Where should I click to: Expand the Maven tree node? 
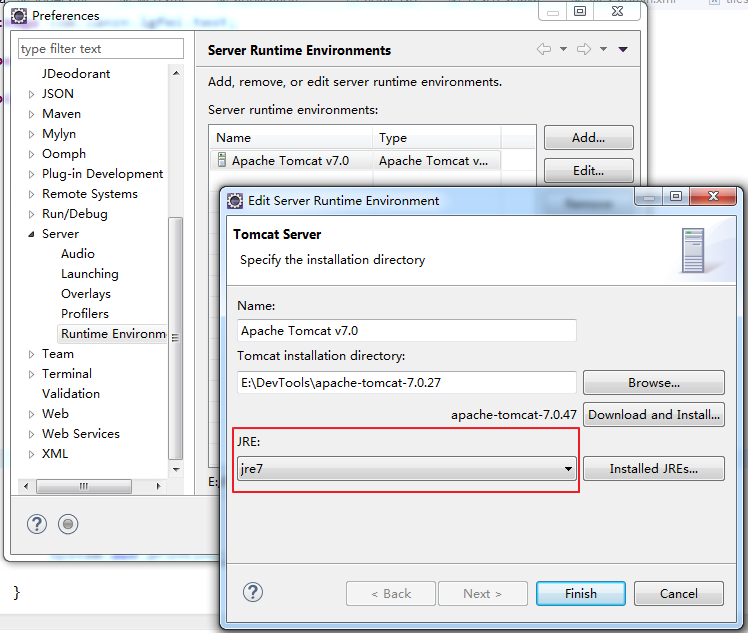coord(31,114)
